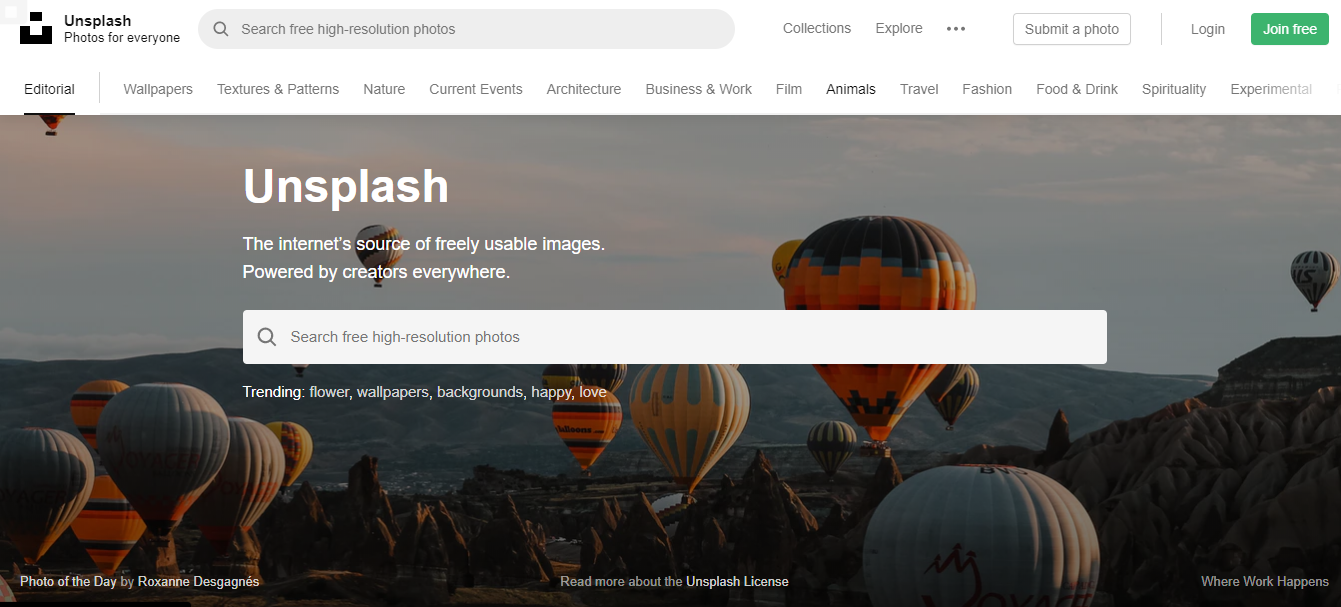Select the Architecture category
The width and height of the screenshot is (1341, 607).
pos(584,89)
